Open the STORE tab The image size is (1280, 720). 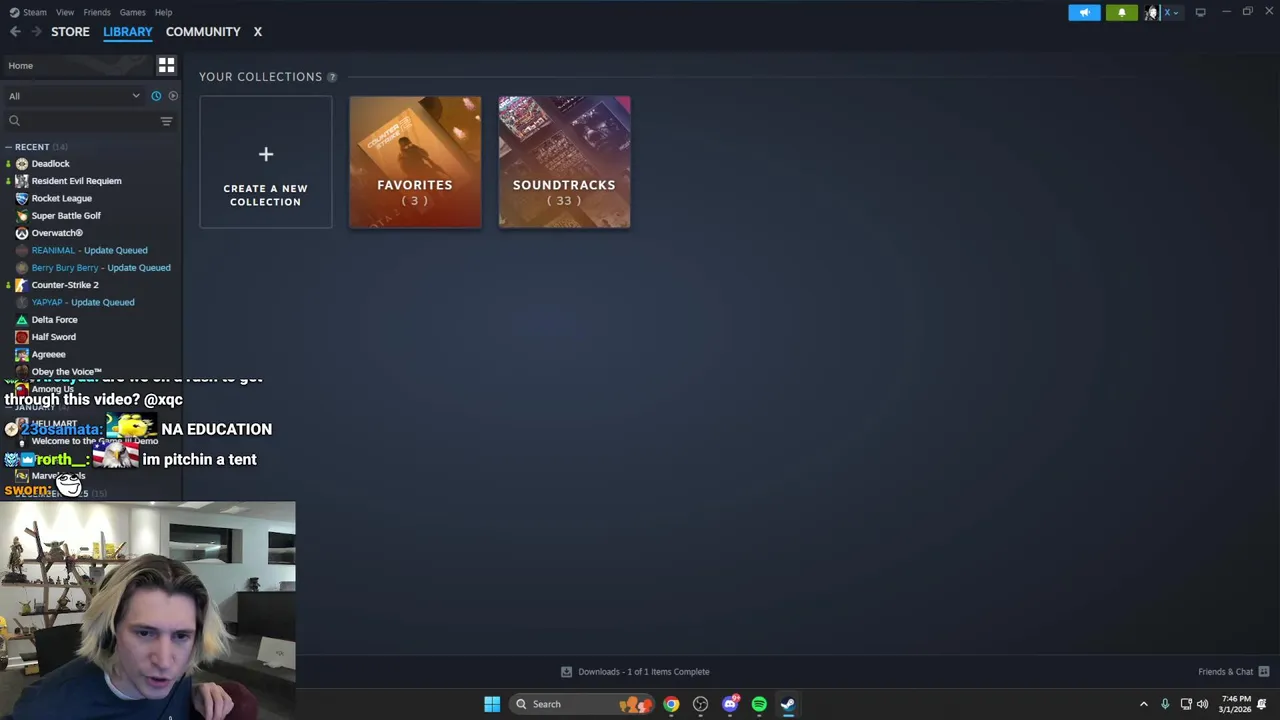pyautogui.click(x=70, y=32)
